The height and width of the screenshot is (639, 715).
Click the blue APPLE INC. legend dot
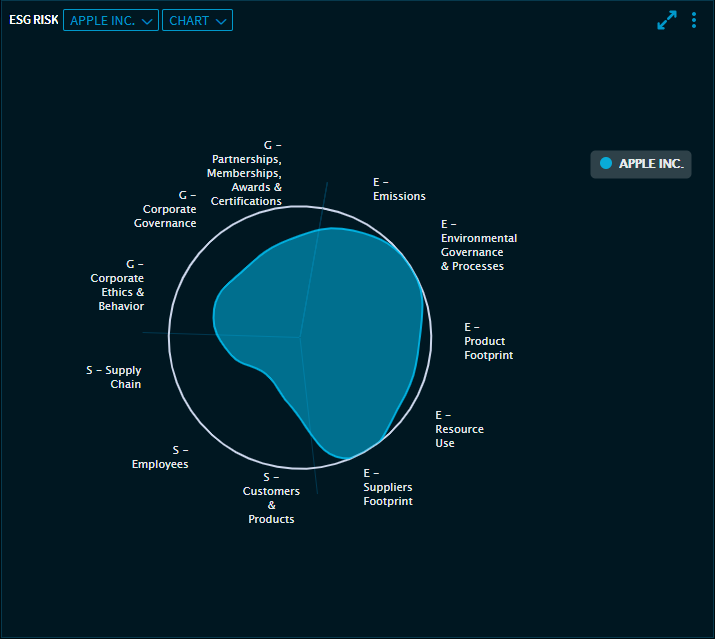point(606,164)
